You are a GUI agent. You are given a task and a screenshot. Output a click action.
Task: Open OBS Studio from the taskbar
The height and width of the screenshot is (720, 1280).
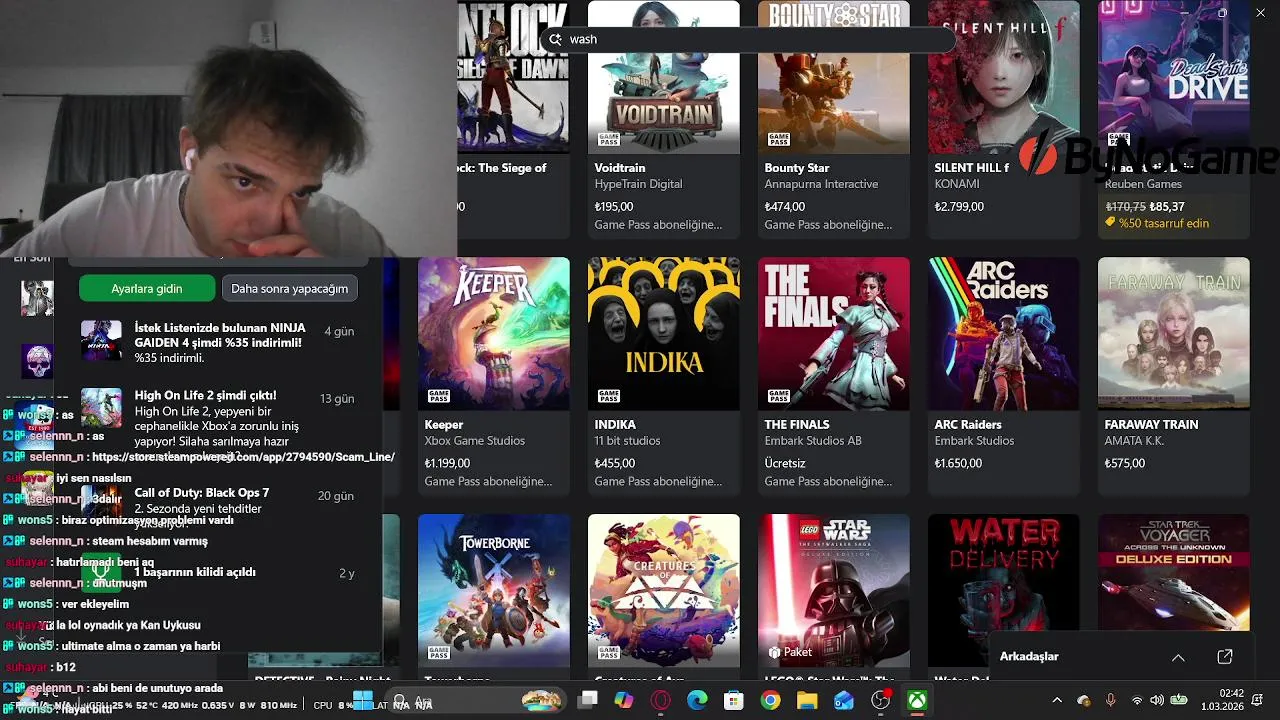point(881,700)
